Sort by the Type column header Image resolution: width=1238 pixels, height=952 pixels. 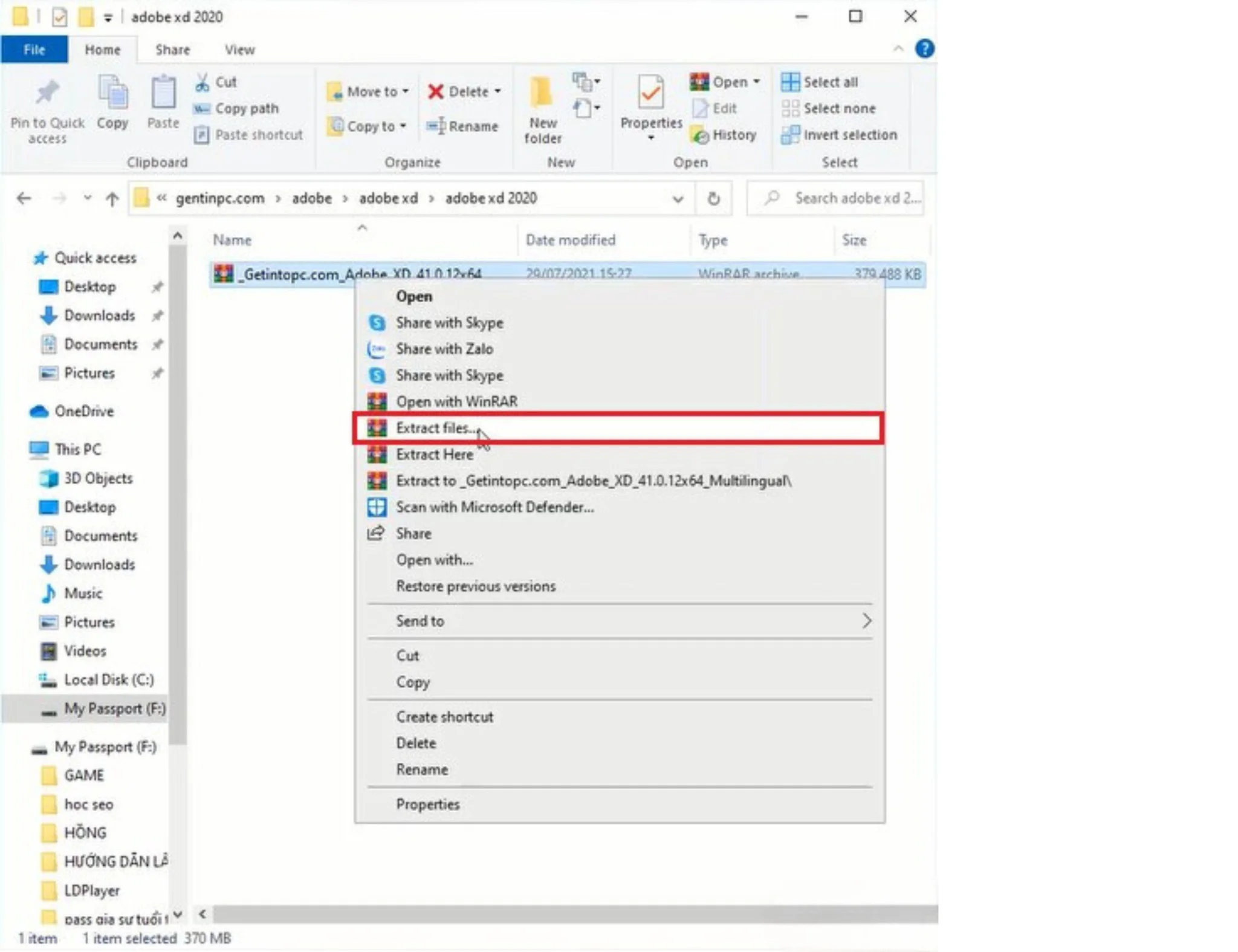pyautogui.click(x=713, y=240)
